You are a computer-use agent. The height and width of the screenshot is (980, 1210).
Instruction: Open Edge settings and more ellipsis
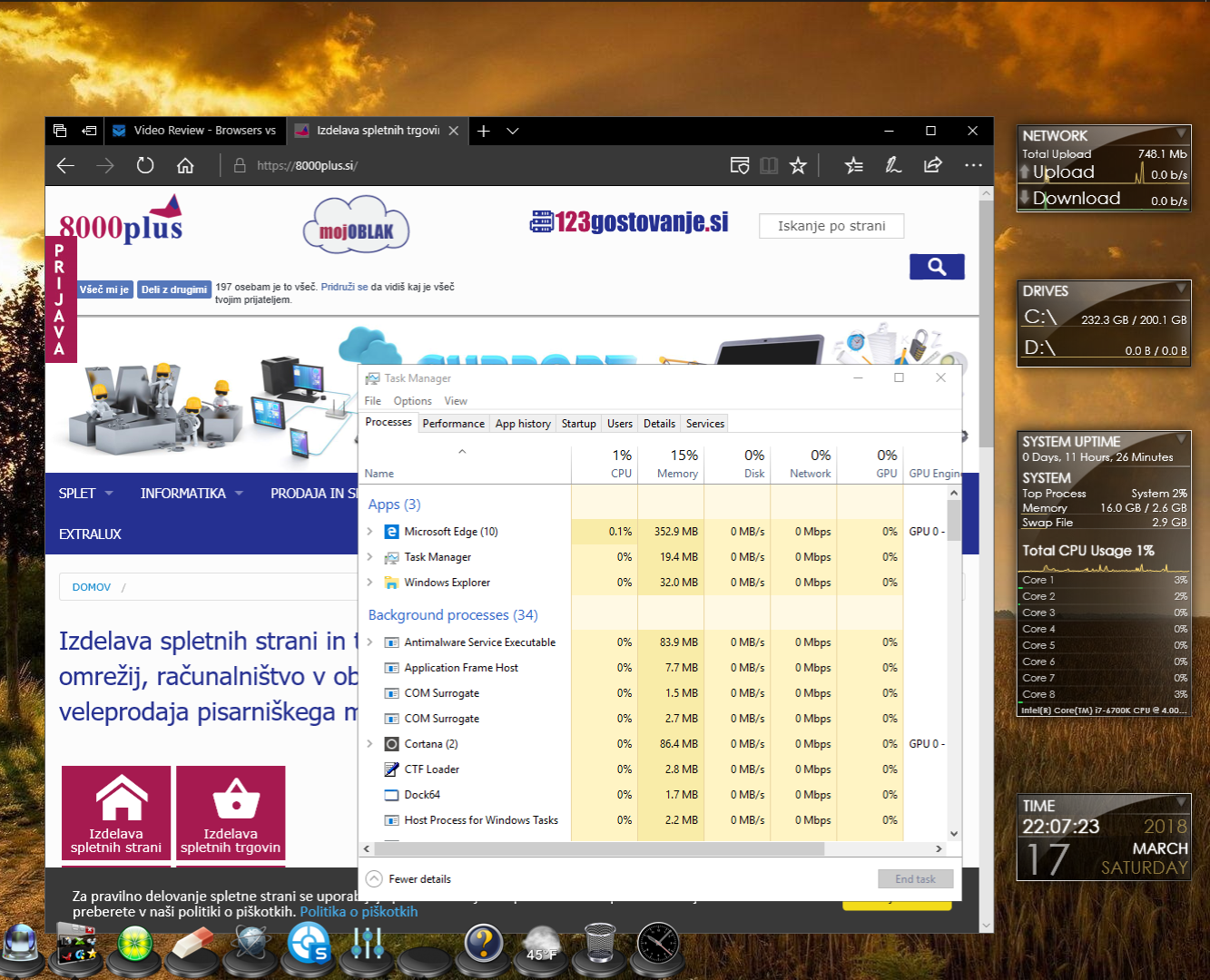pyautogui.click(x=973, y=165)
